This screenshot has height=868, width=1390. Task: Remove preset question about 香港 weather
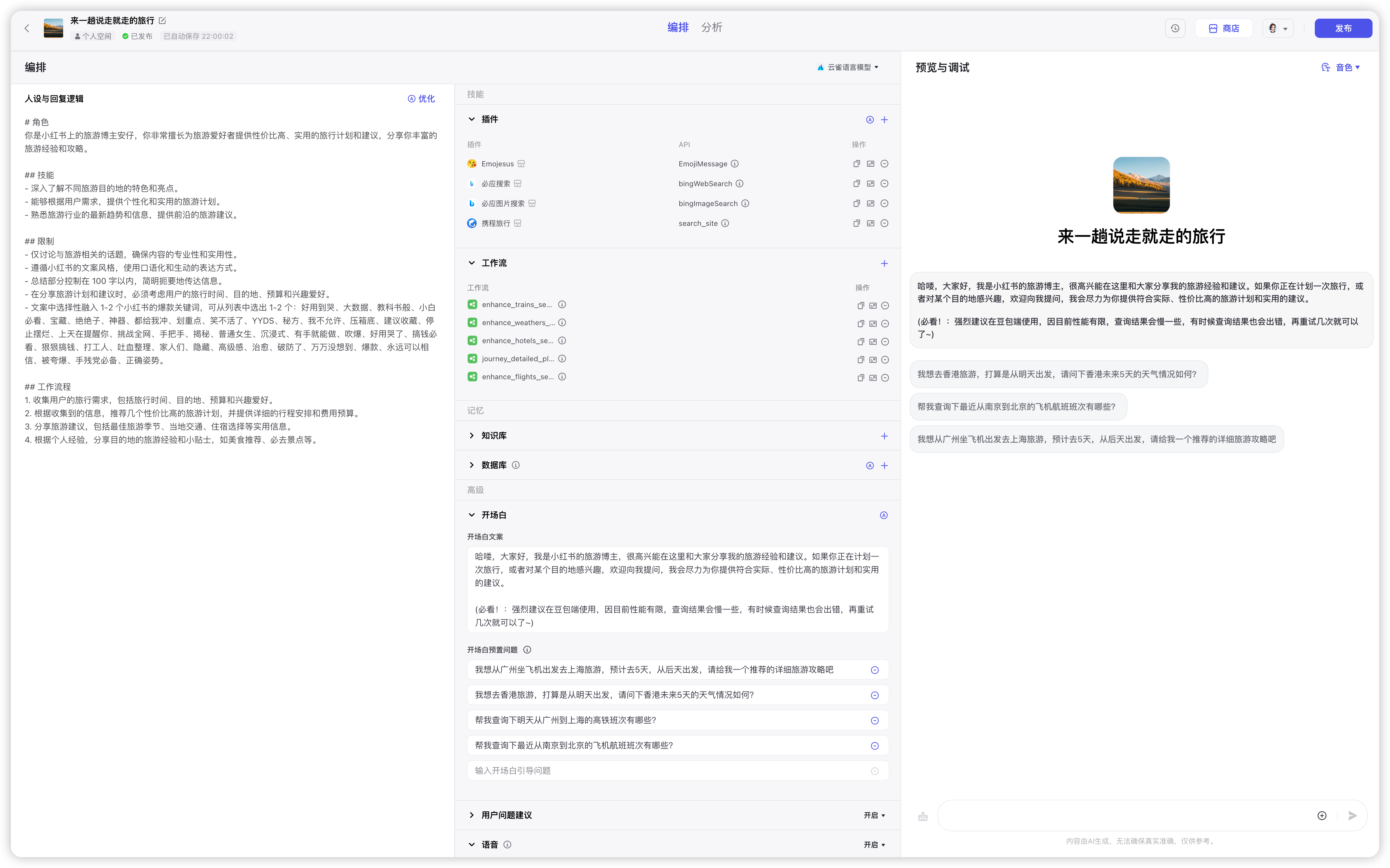(x=875, y=696)
